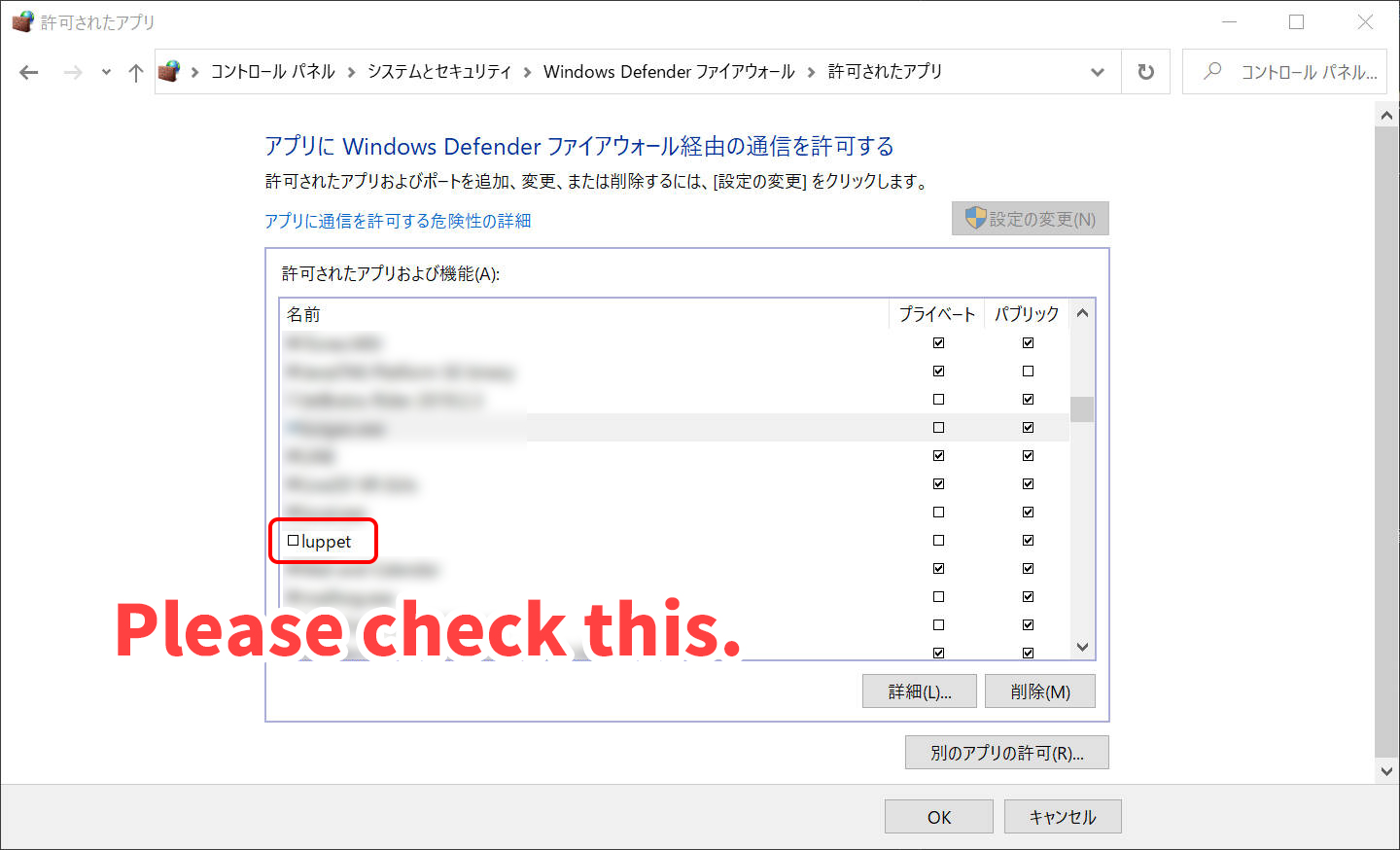The image size is (1400, 850).
Task: Open Windows Defender ファイアウォール breadcrumb
Action: point(669,71)
